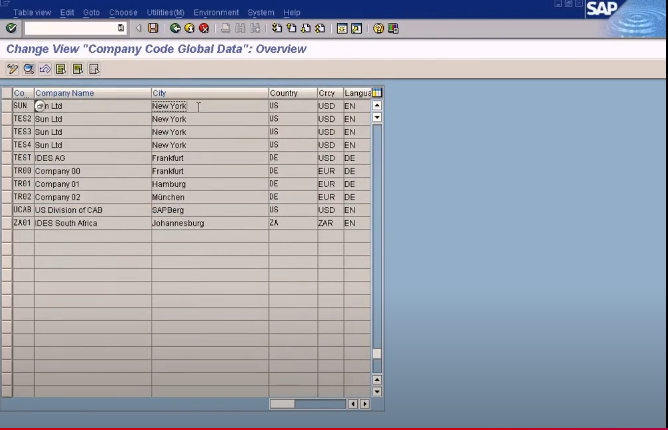Viewport: 668px width, 430px height.
Task: Click the US Division of CAB name cell
Action: (92, 210)
